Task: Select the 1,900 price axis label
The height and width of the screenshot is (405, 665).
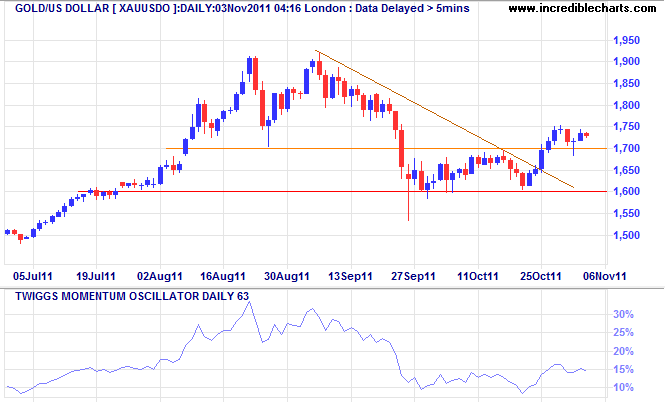Action: tap(626, 61)
